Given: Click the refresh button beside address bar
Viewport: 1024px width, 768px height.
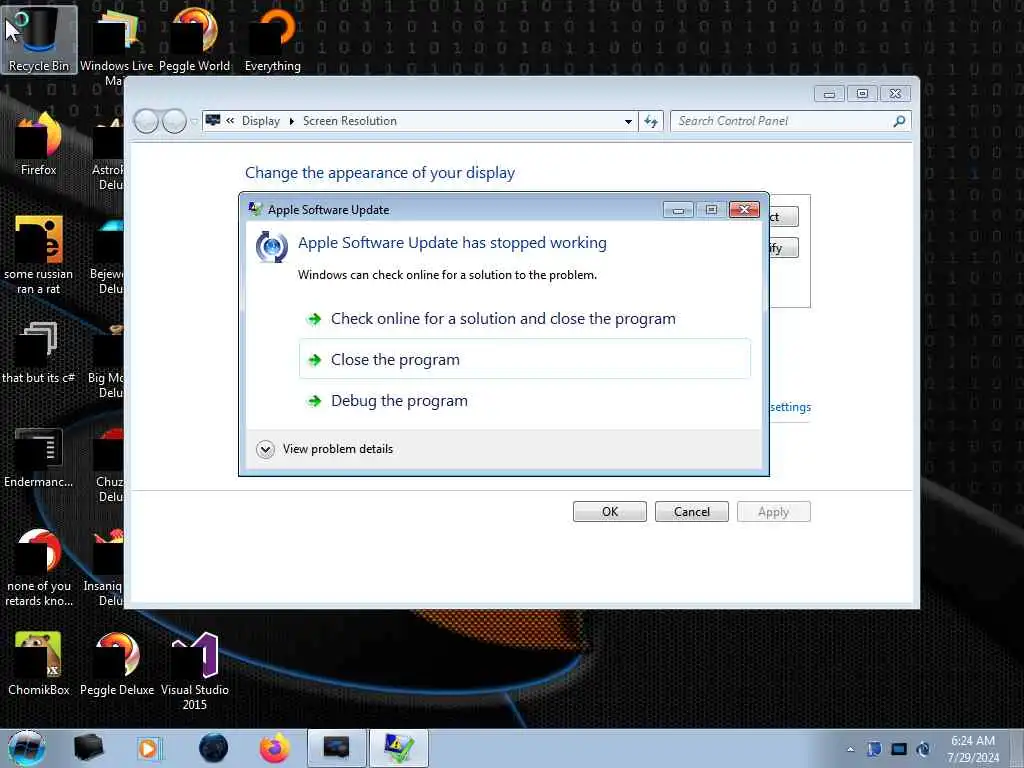Looking at the screenshot, I should coord(651,121).
